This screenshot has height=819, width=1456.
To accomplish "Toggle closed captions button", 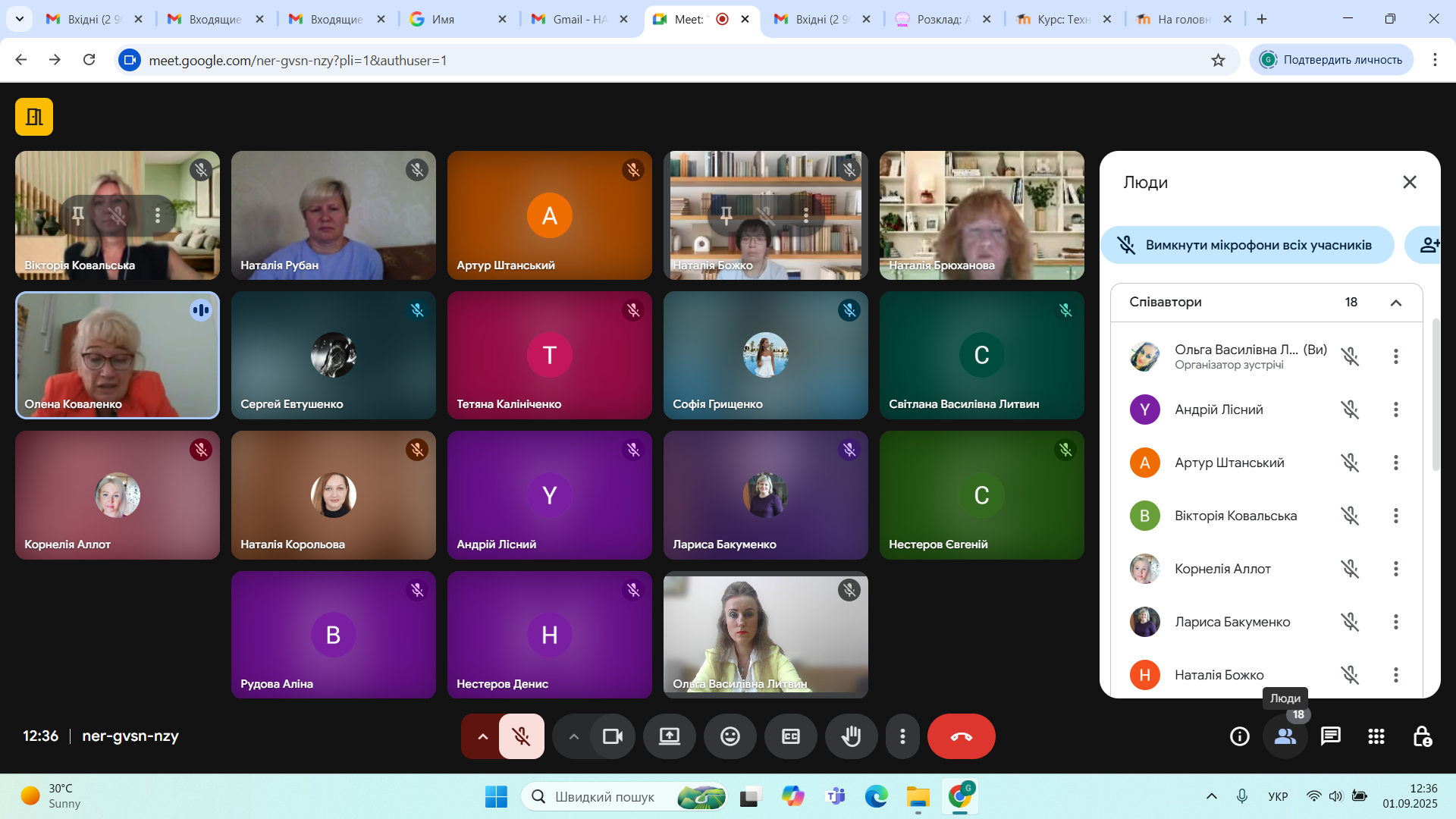I will coord(790,736).
